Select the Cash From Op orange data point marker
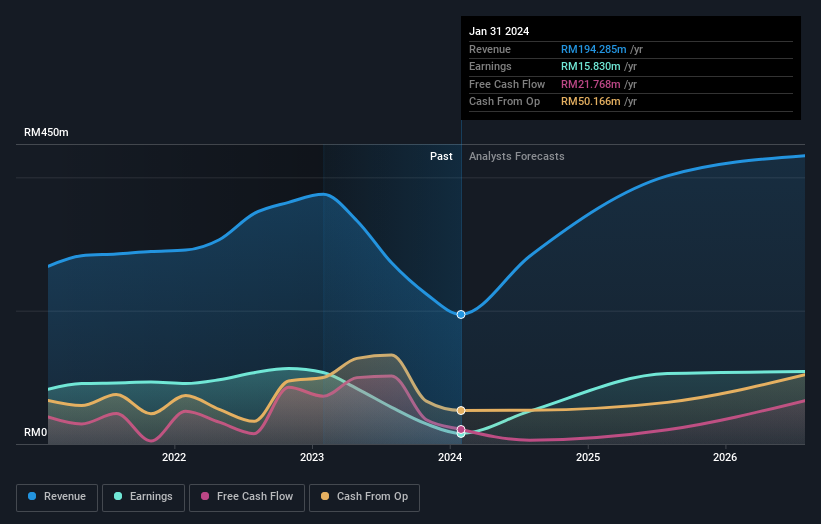This screenshot has height=524, width=821. pyautogui.click(x=461, y=410)
